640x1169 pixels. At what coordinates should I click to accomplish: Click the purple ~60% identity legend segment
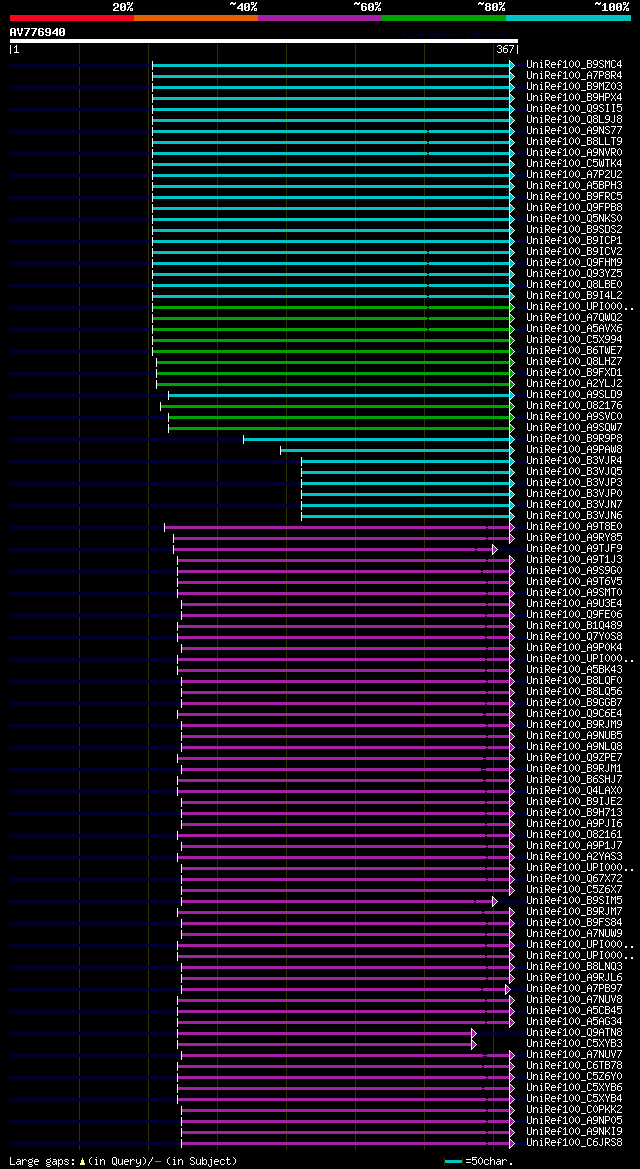click(320, 17)
